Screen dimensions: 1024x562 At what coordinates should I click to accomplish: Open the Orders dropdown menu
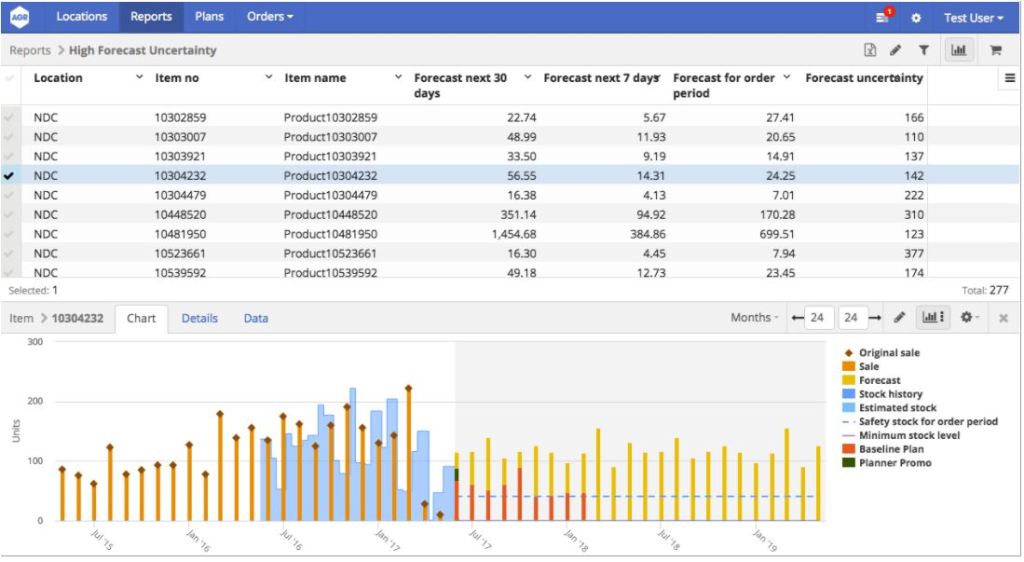270,17
